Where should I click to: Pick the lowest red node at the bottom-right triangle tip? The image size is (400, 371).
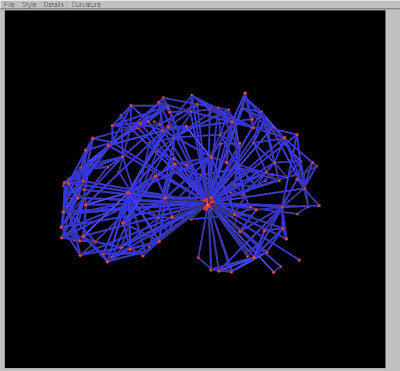(274, 272)
